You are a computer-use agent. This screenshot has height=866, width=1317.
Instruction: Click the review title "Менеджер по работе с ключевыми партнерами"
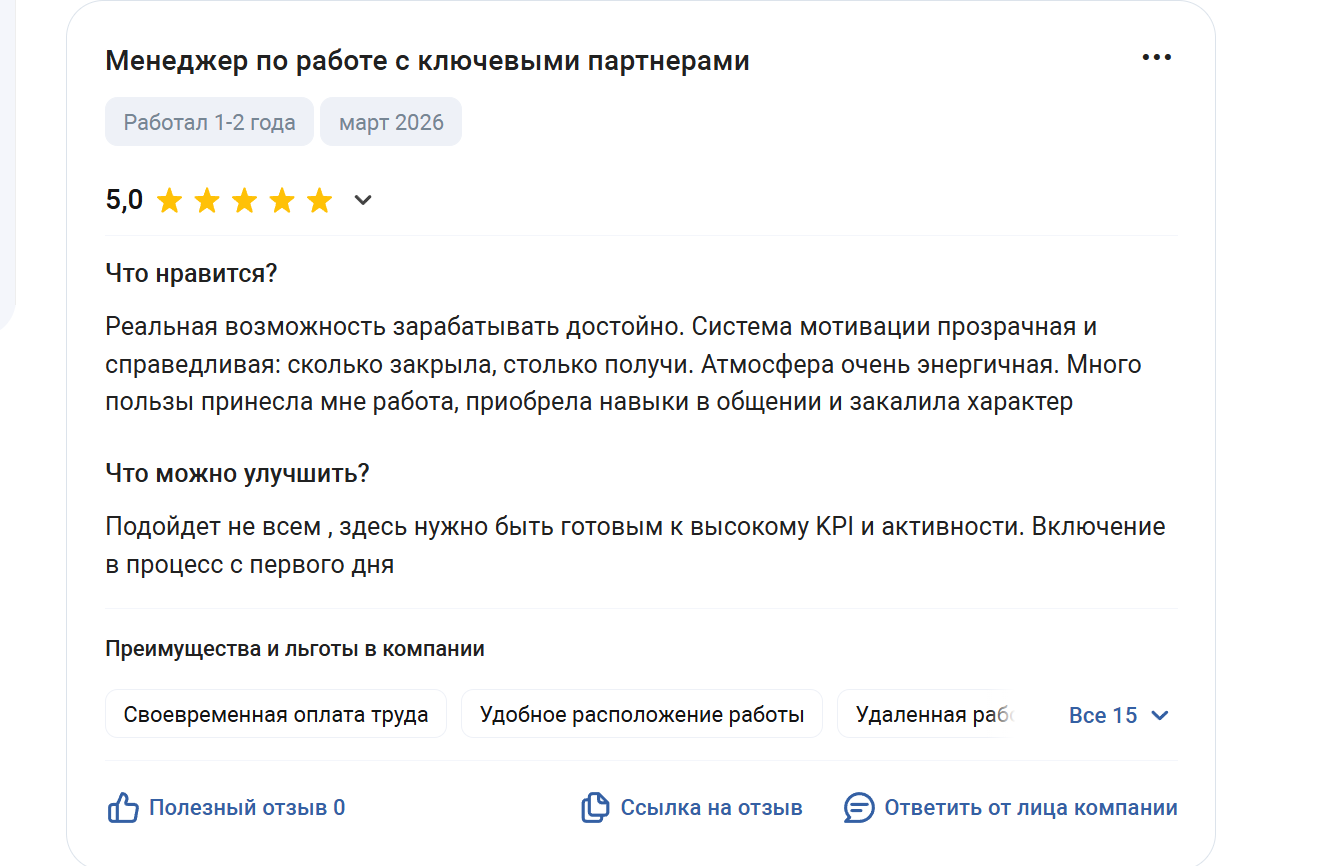(x=427, y=61)
